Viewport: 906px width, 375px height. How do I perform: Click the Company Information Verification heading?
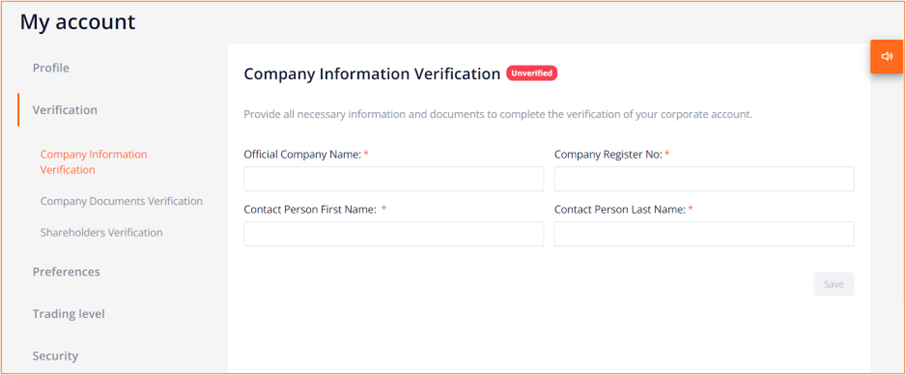pos(372,74)
